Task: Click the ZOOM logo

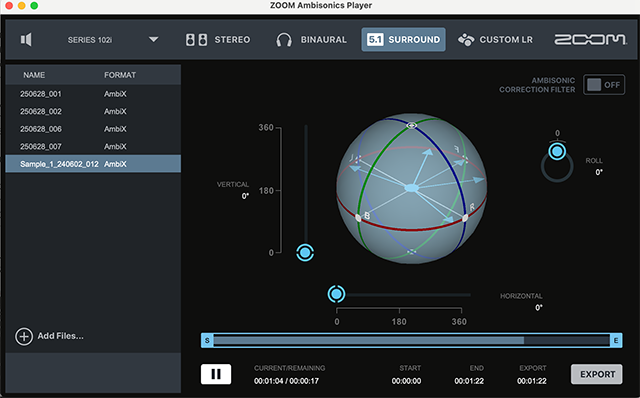Action: (x=590, y=40)
